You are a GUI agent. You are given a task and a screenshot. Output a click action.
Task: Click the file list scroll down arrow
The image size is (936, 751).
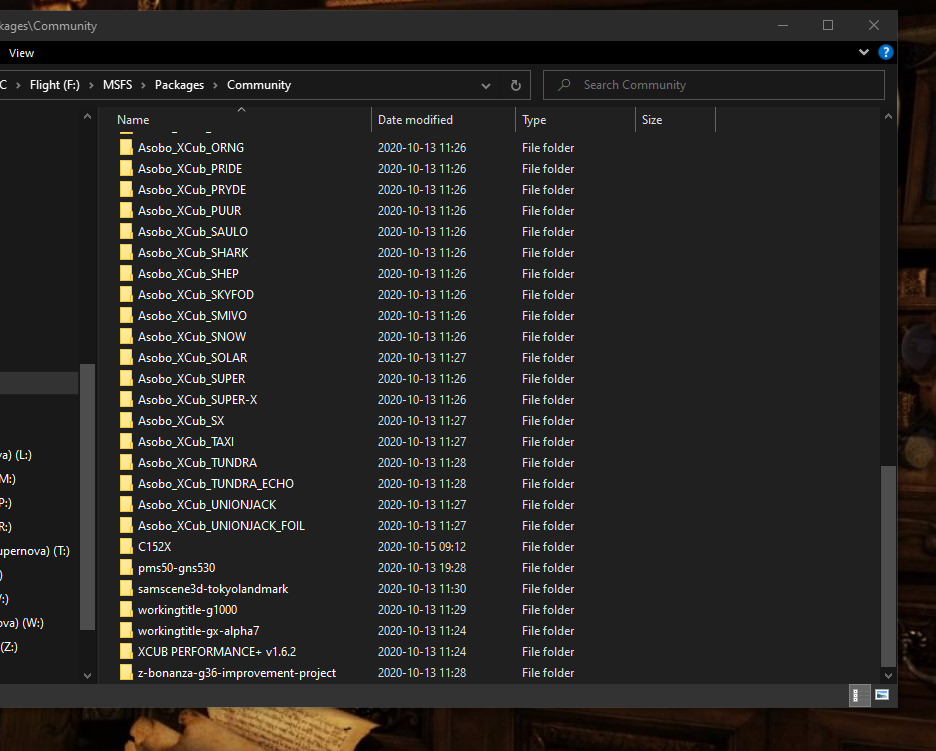point(888,675)
